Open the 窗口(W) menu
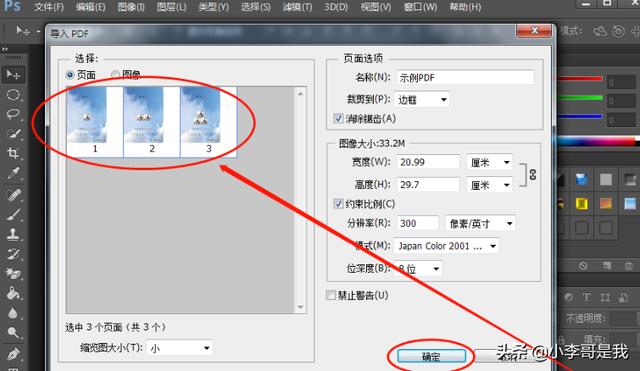This screenshot has width=640, height=371. point(420,7)
